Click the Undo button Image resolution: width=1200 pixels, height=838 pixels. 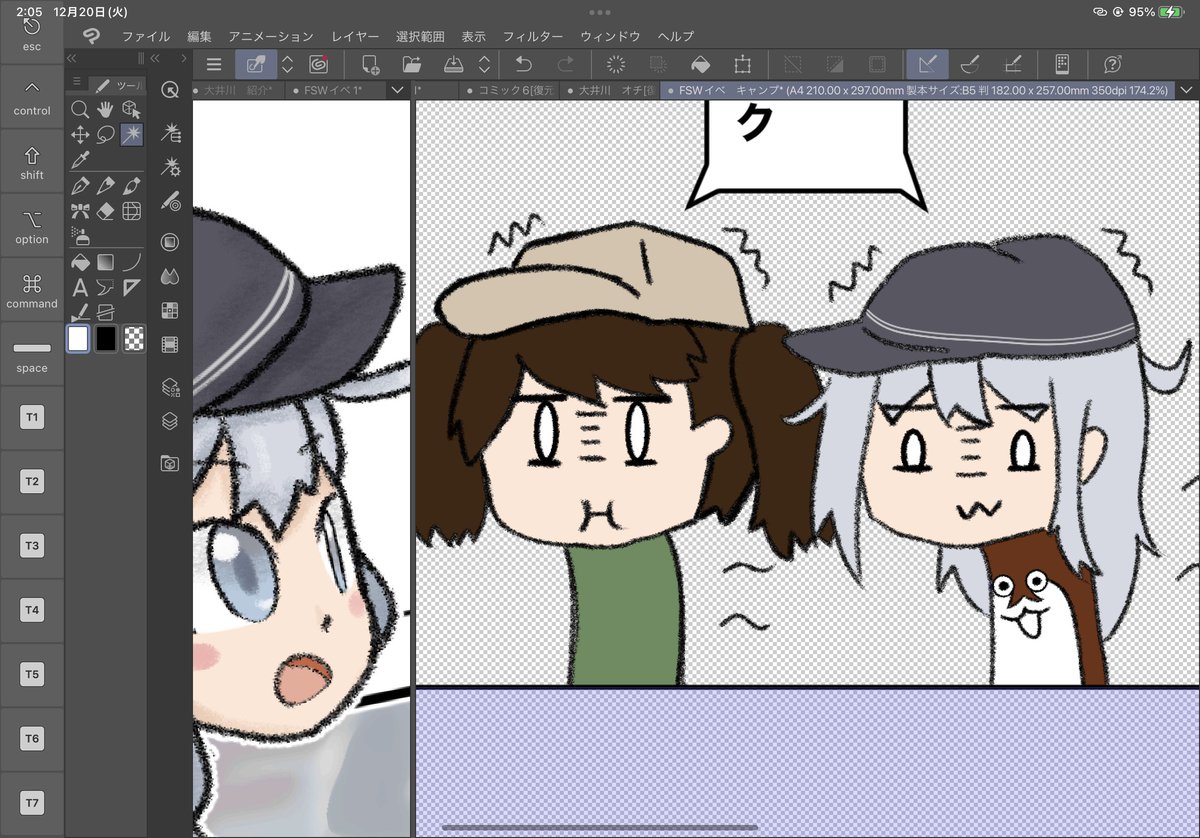point(523,64)
